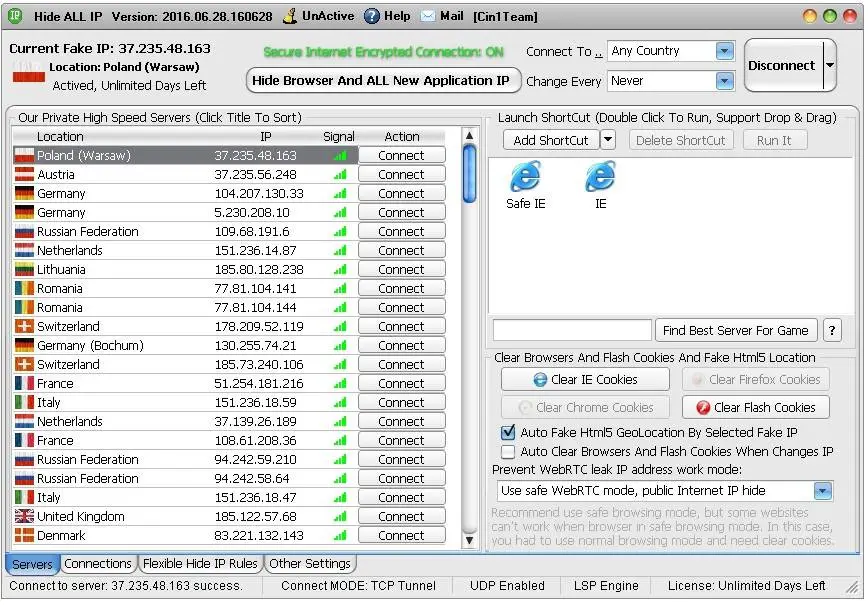
Task: Click the server list scrollbar thumb
Action: tap(469, 173)
